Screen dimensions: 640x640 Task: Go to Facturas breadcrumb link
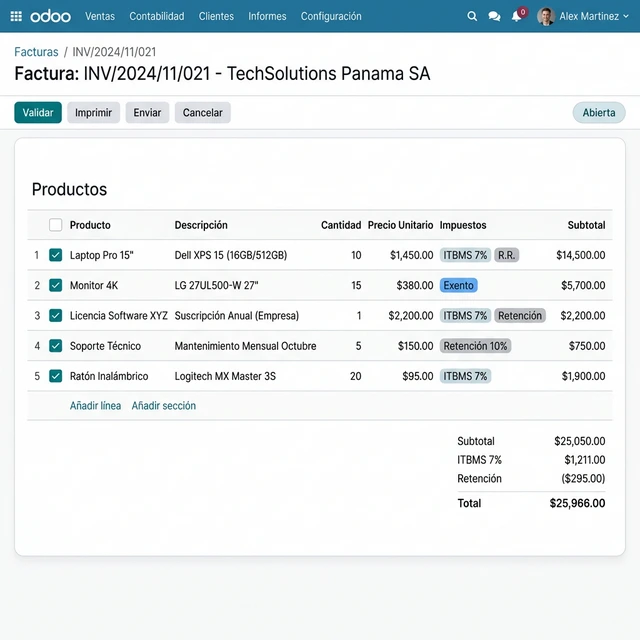(x=36, y=51)
